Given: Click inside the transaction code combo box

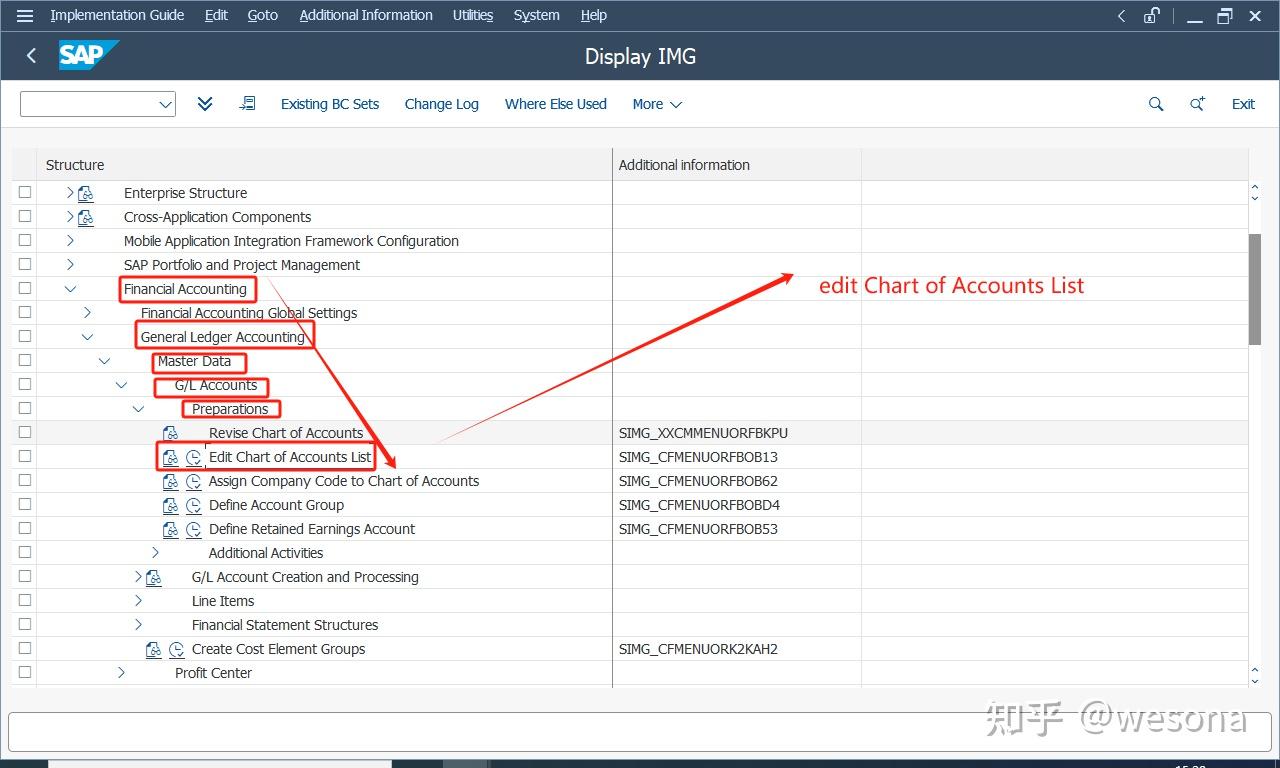Looking at the screenshot, I should [90, 103].
